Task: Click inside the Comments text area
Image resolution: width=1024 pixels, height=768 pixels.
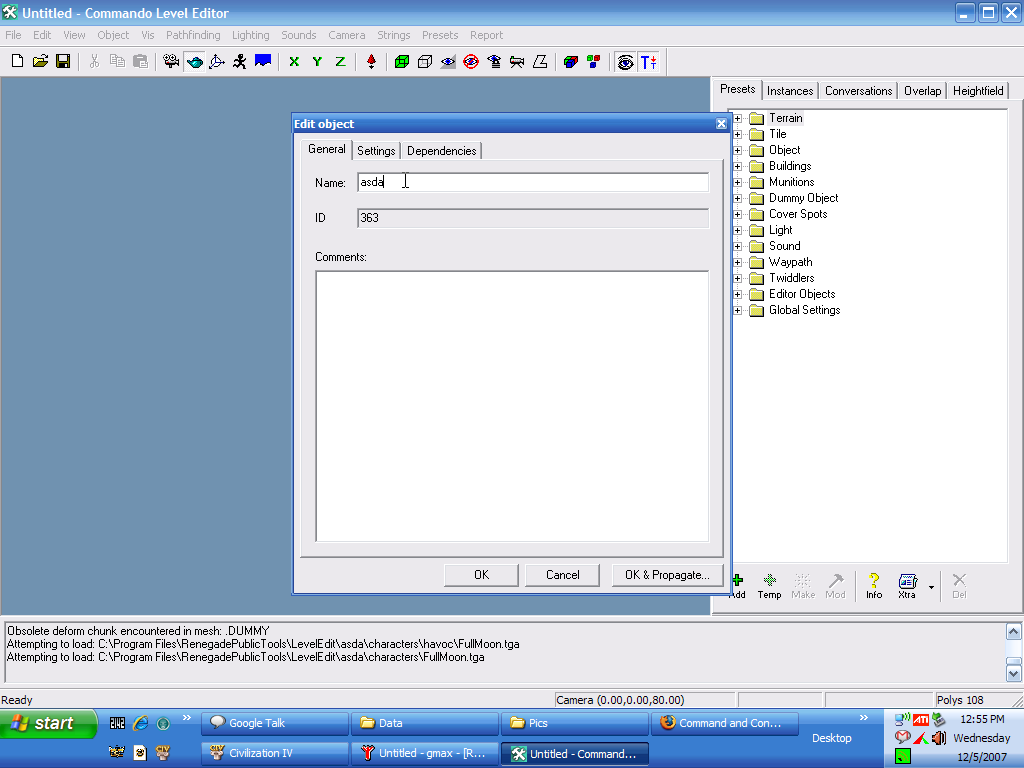Action: pyautogui.click(x=512, y=405)
